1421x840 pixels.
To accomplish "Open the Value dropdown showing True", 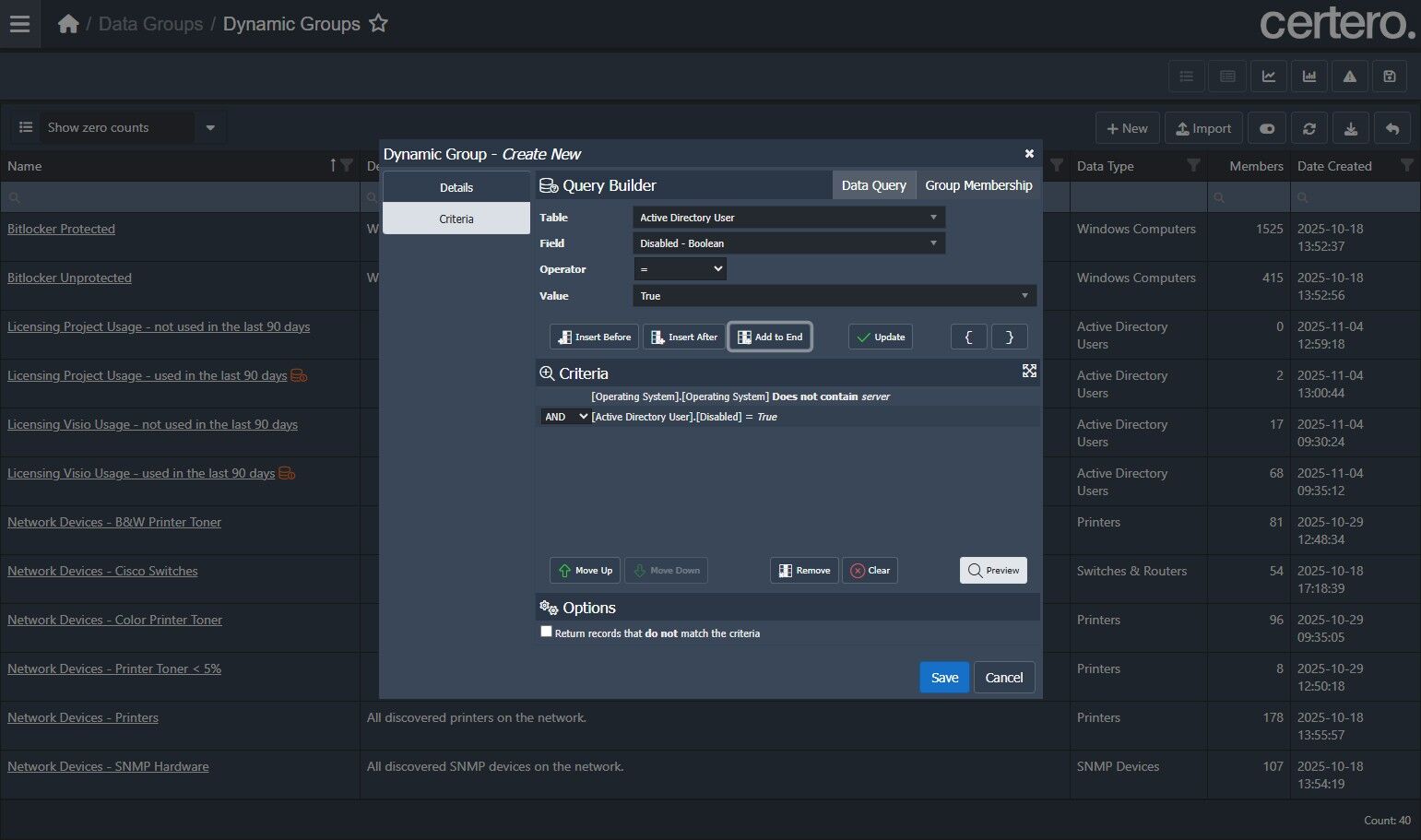I will pos(835,296).
